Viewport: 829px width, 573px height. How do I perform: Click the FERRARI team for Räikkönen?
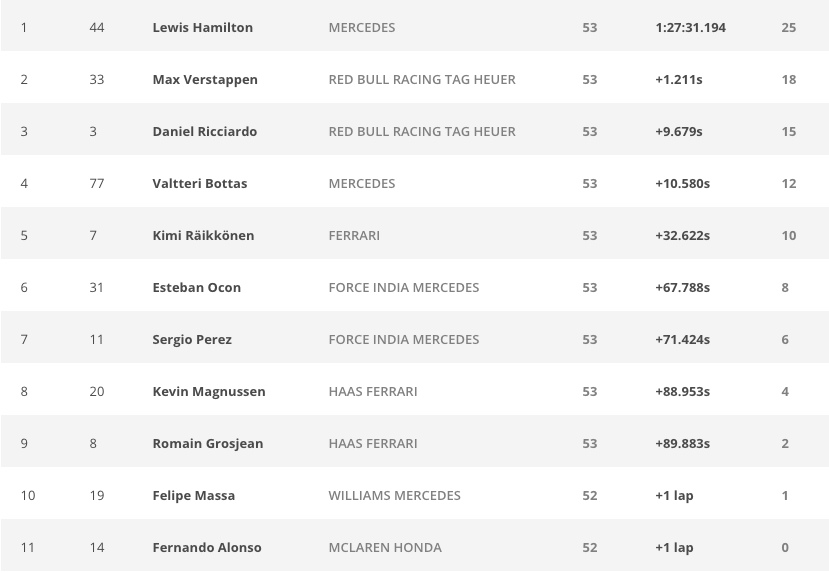coord(354,235)
